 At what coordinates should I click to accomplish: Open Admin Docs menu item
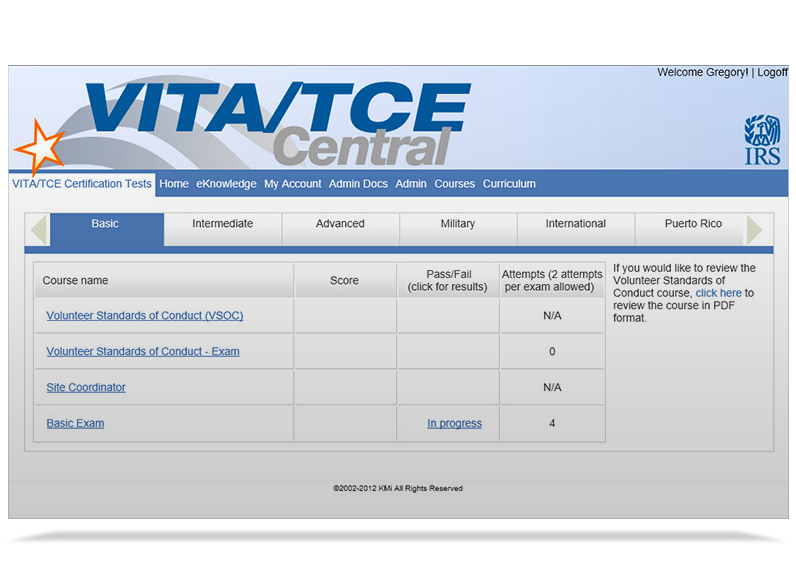(x=358, y=184)
